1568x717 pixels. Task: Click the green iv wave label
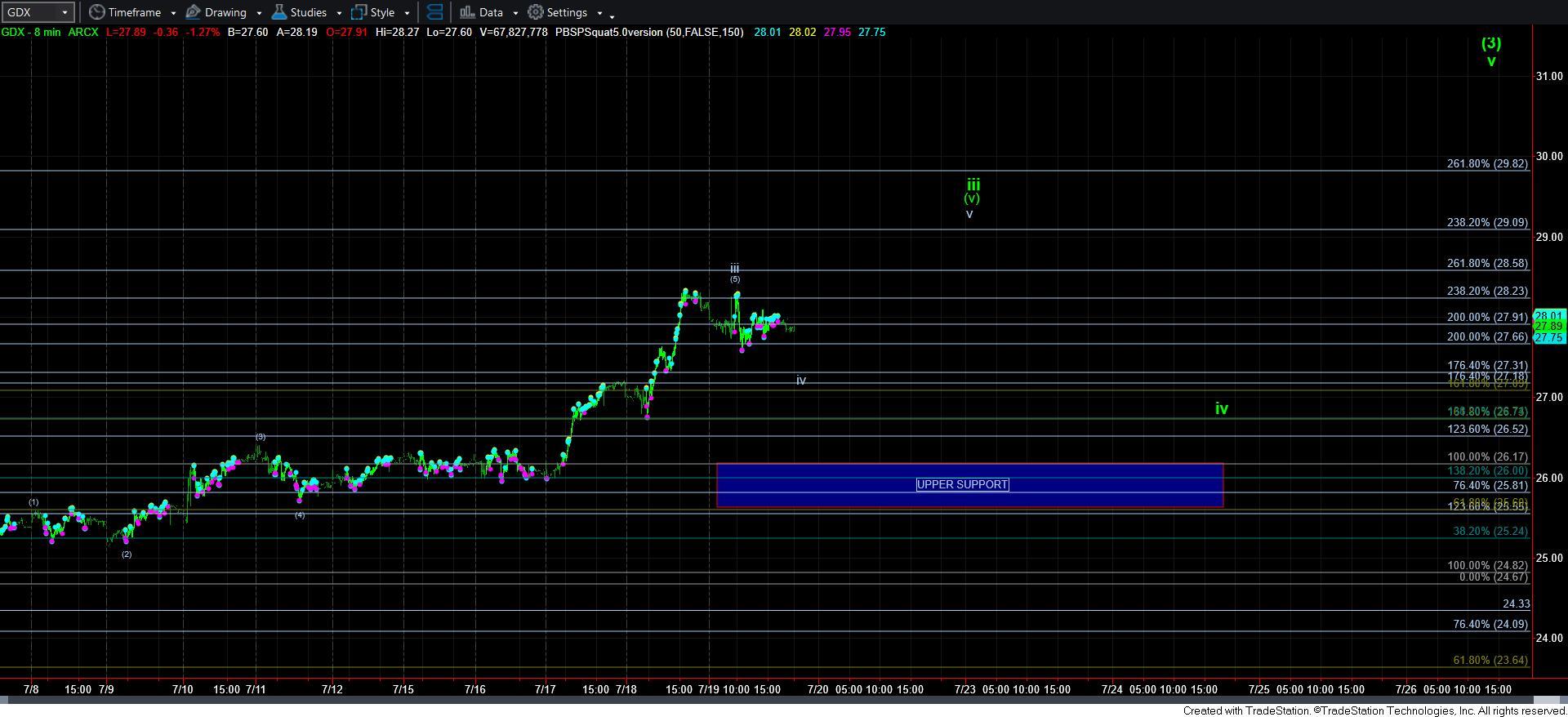(x=1222, y=408)
